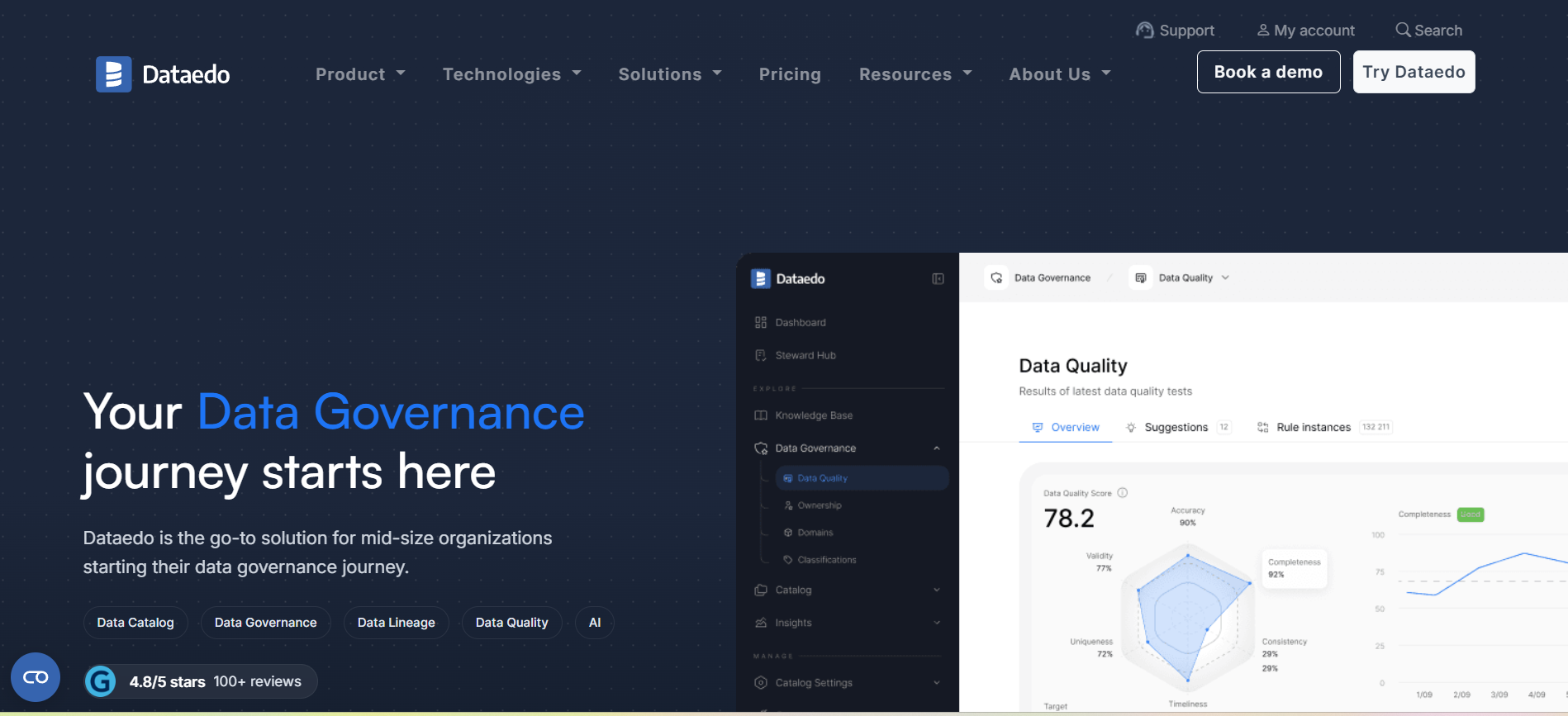Go to the Pricing page
Viewport: 1568px width, 716px height.
pos(790,74)
